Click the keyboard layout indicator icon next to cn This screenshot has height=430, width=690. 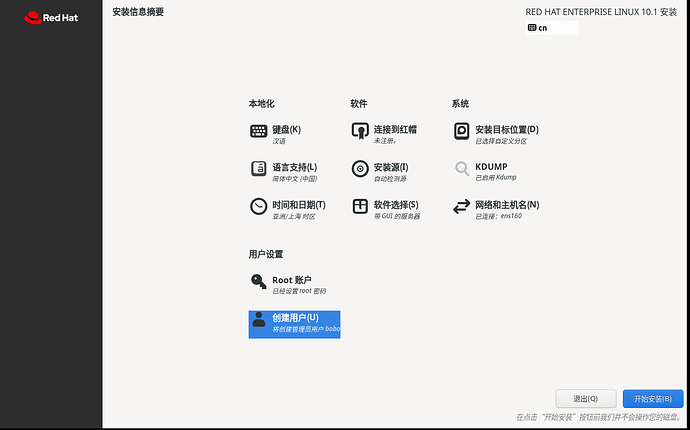click(532, 28)
